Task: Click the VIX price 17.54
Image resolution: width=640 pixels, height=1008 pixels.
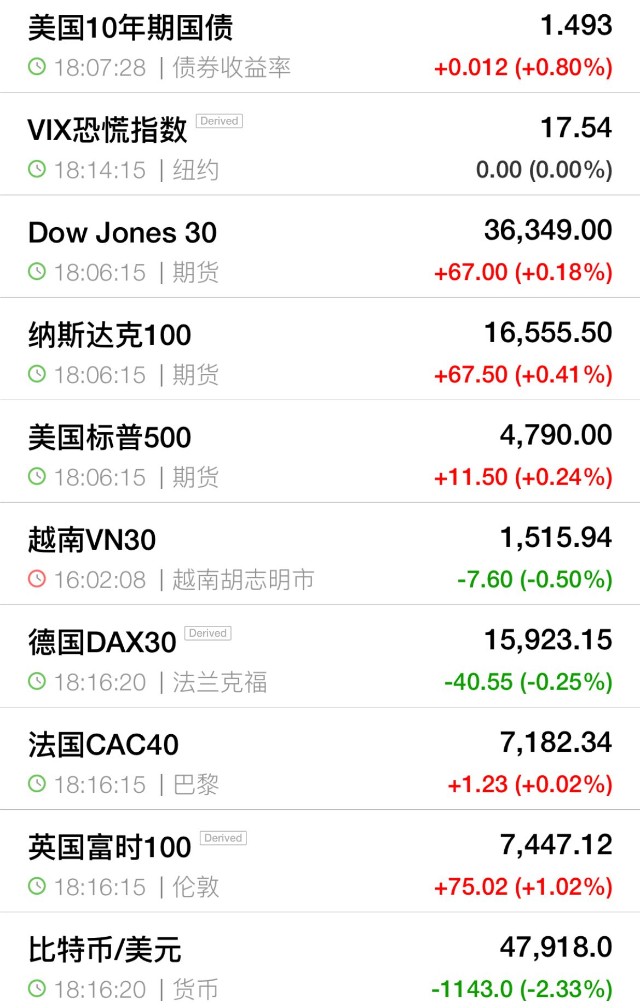Action: [x=576, y=127]
